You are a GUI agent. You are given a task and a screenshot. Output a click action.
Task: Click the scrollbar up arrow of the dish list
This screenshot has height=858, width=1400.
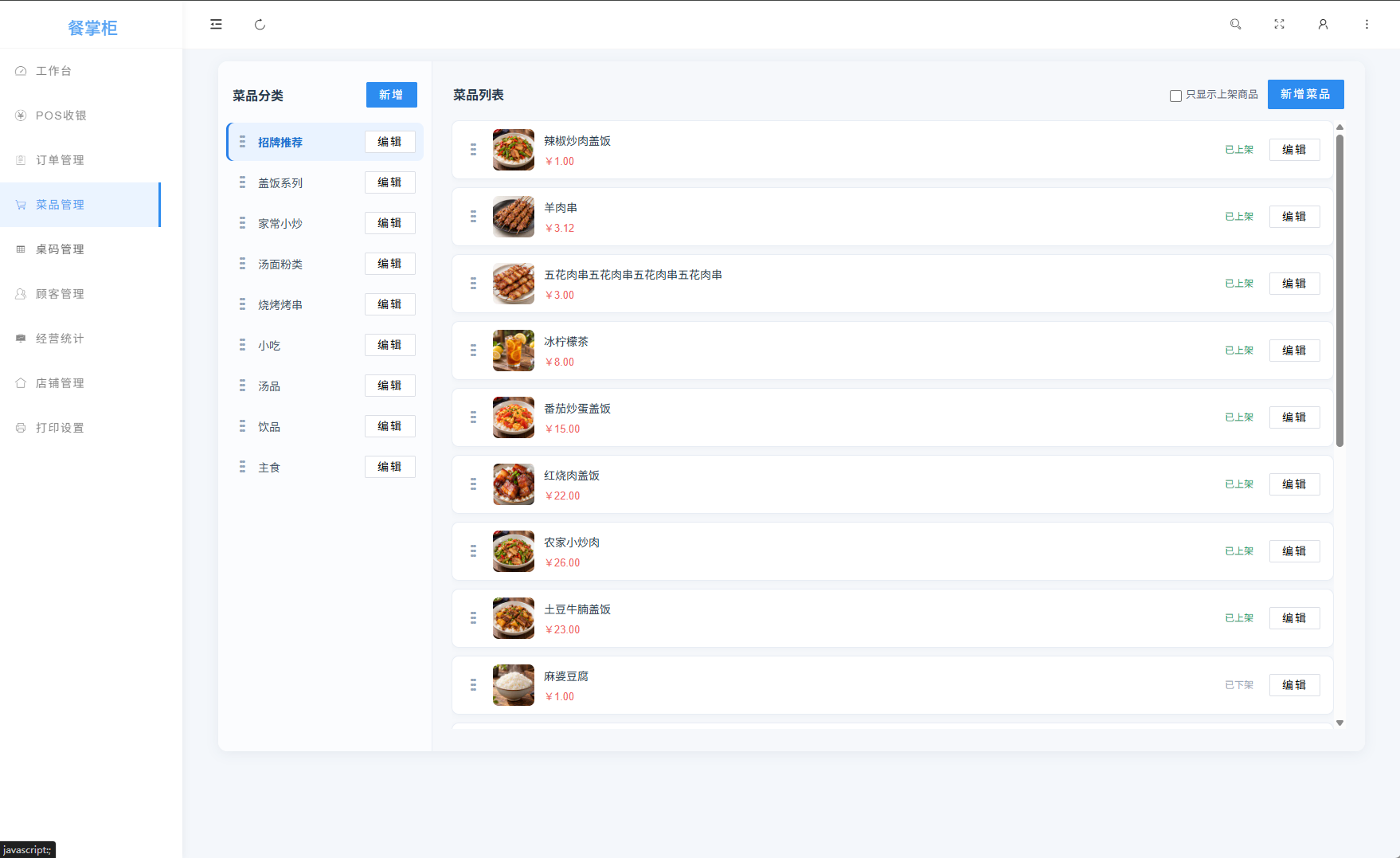click(1339, 127)
